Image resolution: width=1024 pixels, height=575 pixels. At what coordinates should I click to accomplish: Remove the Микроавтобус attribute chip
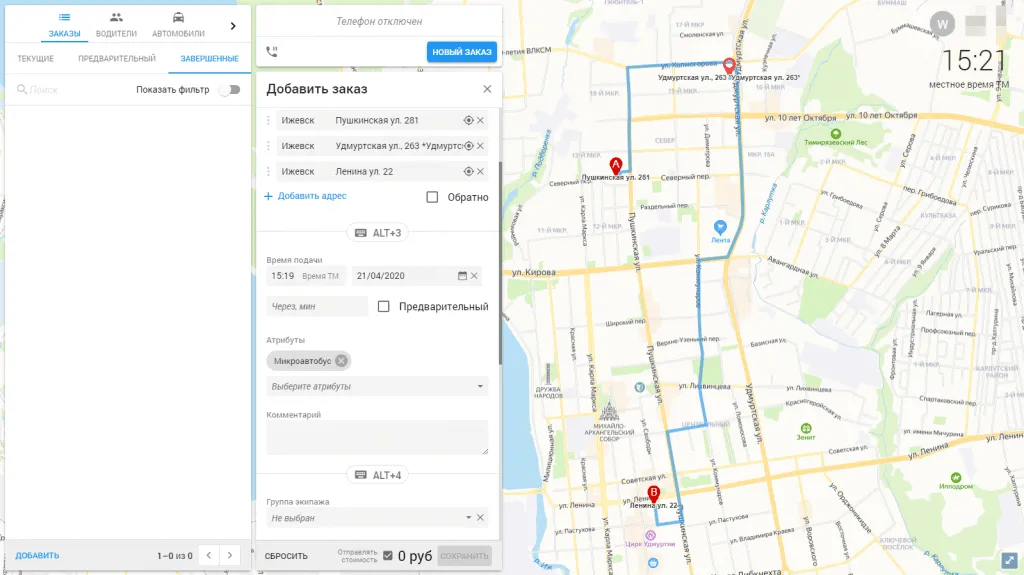coord(342,361)
